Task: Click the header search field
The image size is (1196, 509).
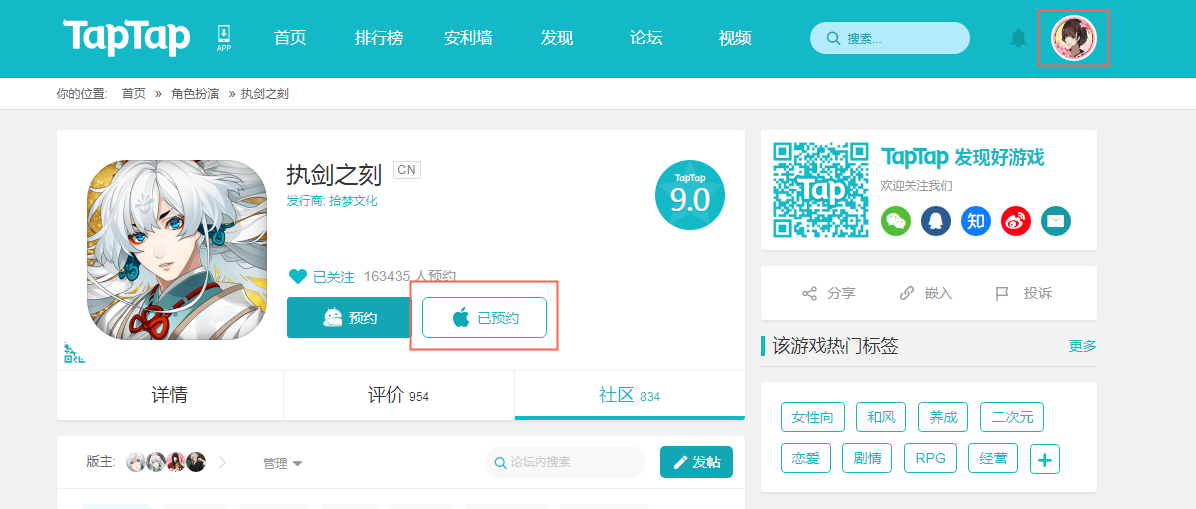Action: pyautogui.click(x=889, y=38)
